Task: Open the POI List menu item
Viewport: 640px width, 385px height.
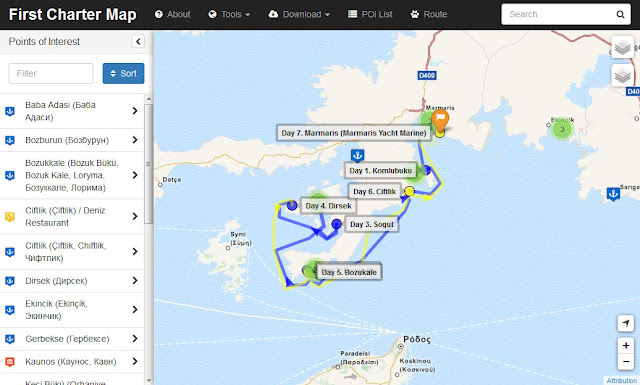Action: pos(370,14)
